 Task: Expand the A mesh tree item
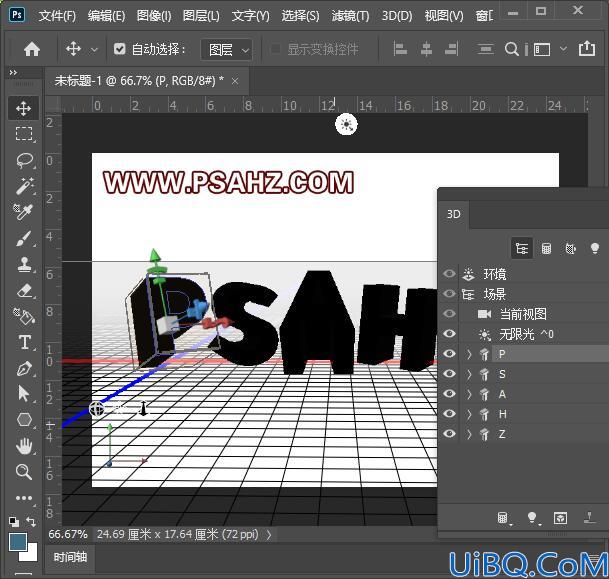(x=469, y=394)
